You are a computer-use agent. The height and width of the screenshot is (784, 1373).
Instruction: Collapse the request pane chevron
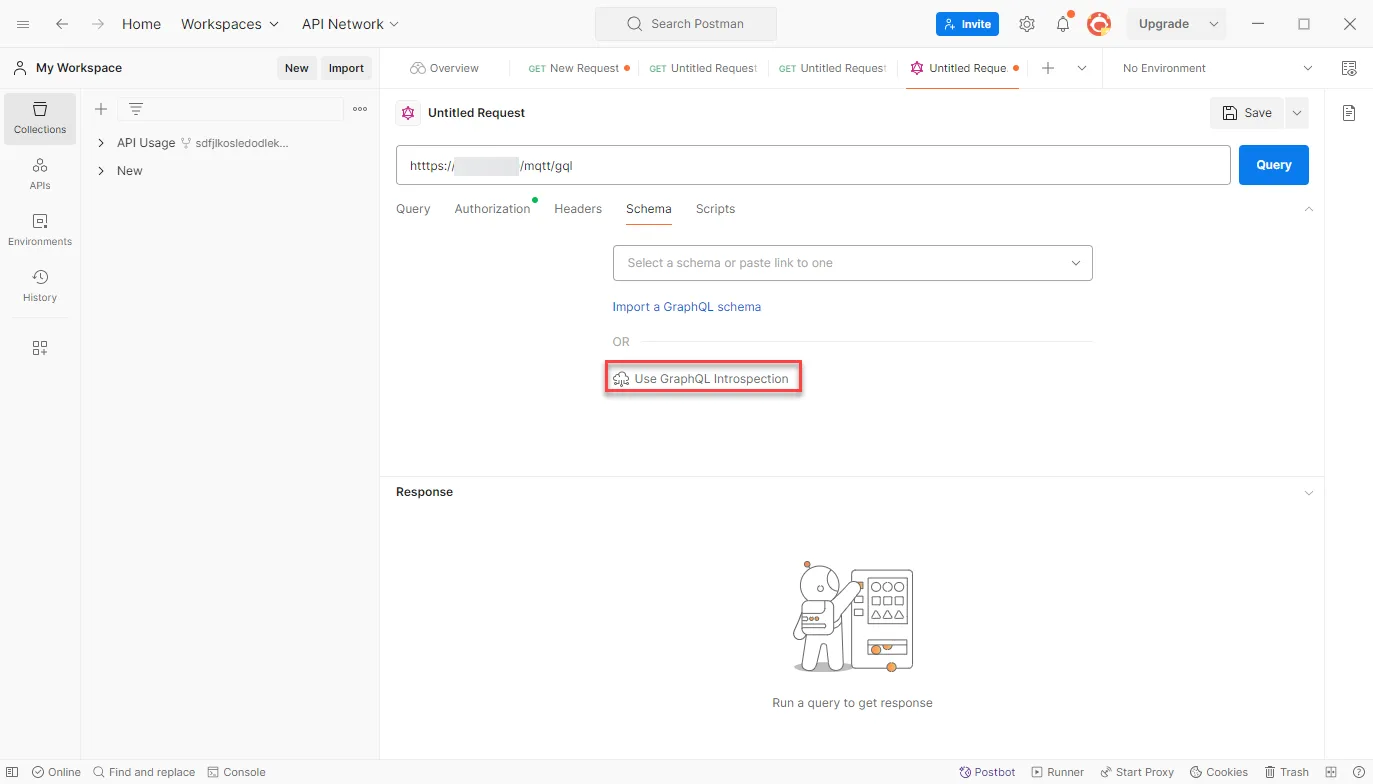[x=1309, y=209]
